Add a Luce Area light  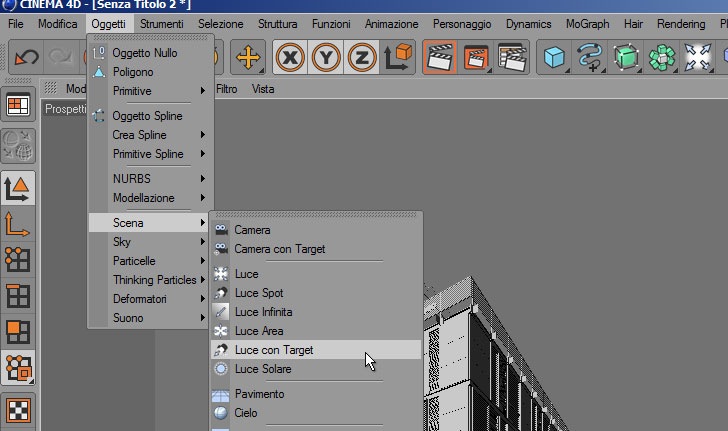tap(316, 331)
